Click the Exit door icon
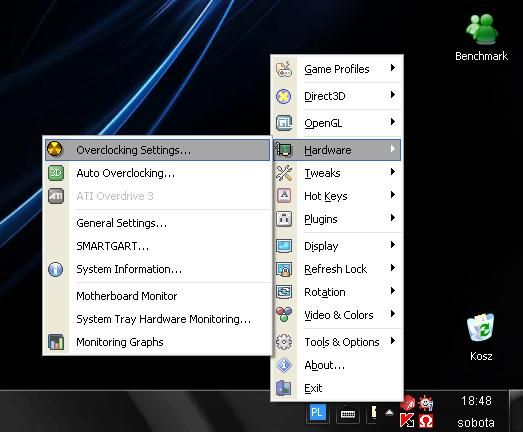 tap(284, 388)
